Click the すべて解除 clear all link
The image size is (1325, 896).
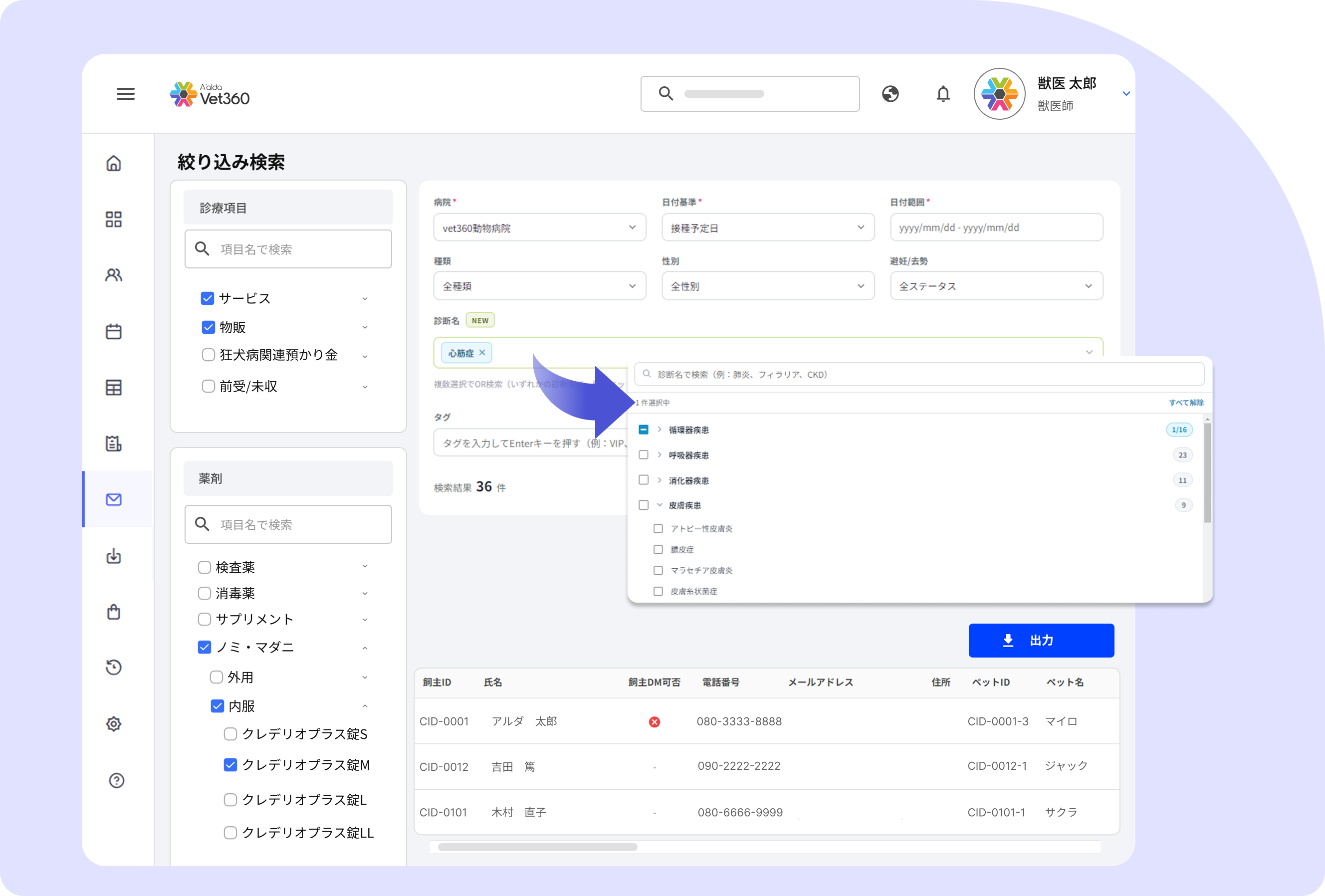(x=1186, y=403)
